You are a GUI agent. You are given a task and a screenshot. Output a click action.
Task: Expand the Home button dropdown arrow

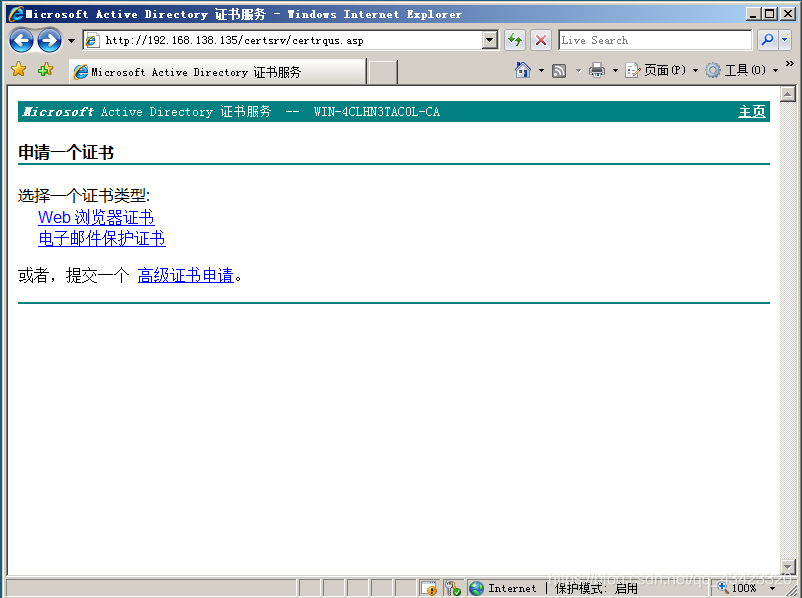click(x=541, y=70)
